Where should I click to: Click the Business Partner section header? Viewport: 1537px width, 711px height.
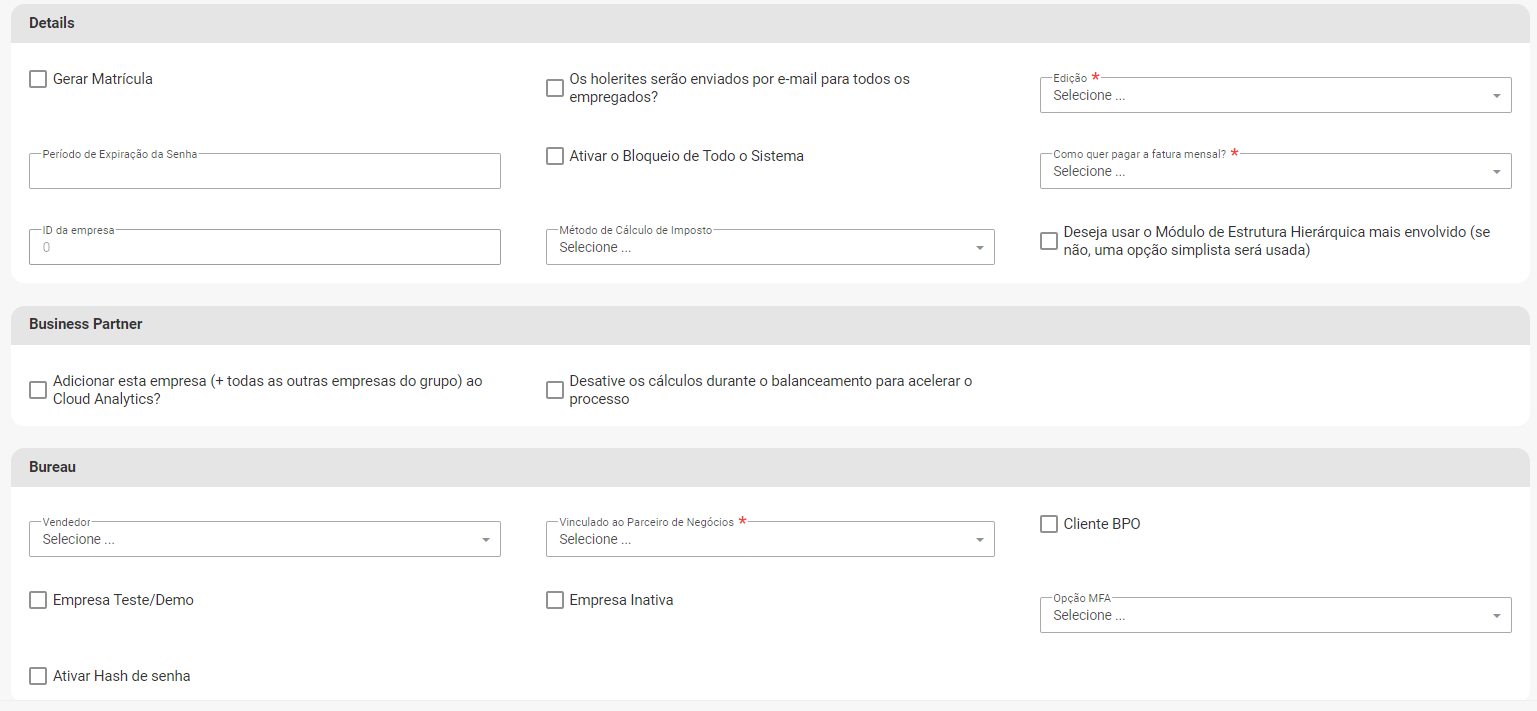[86, 324]
